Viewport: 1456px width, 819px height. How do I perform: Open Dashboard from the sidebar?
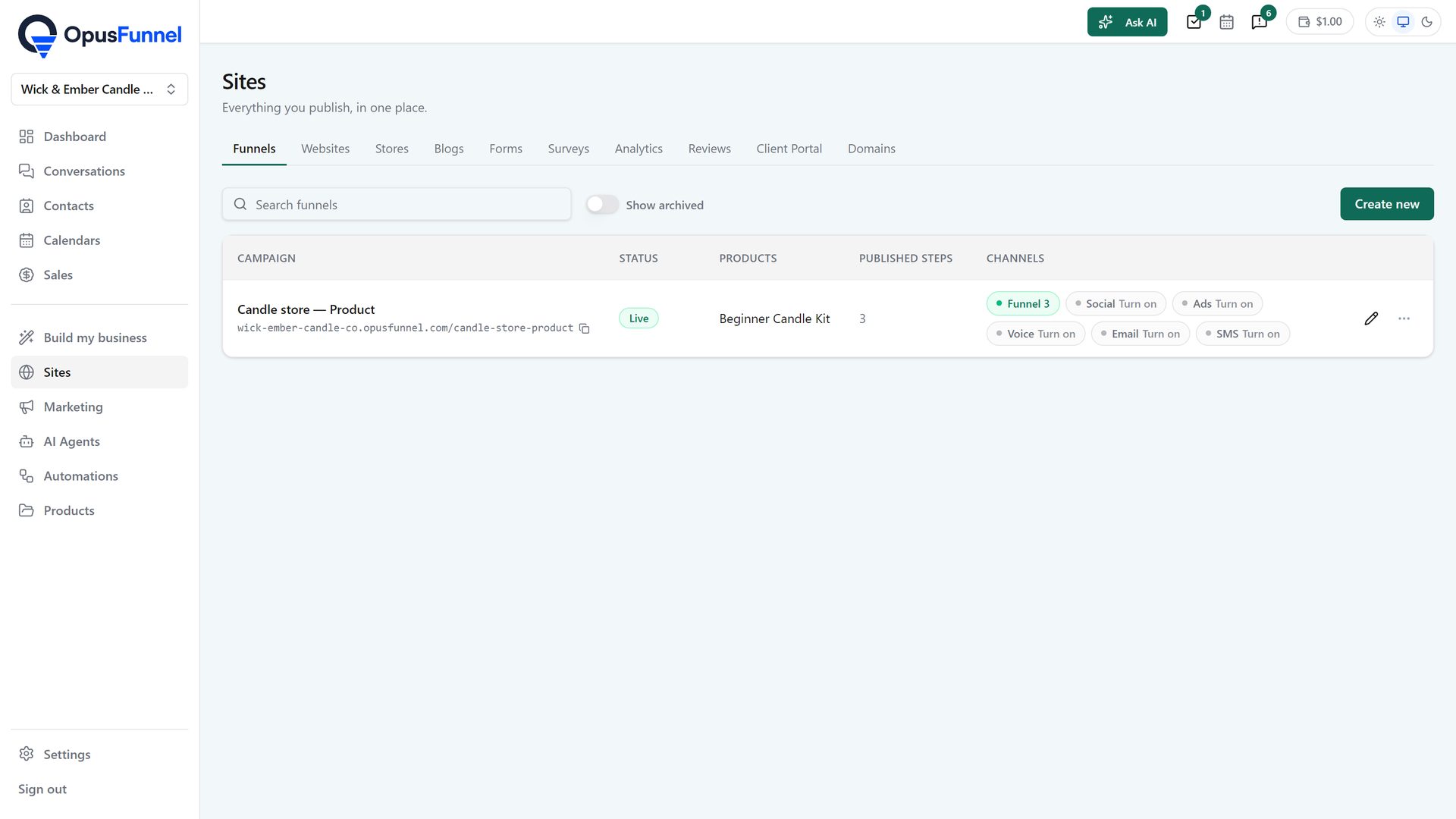click(99, 136)
